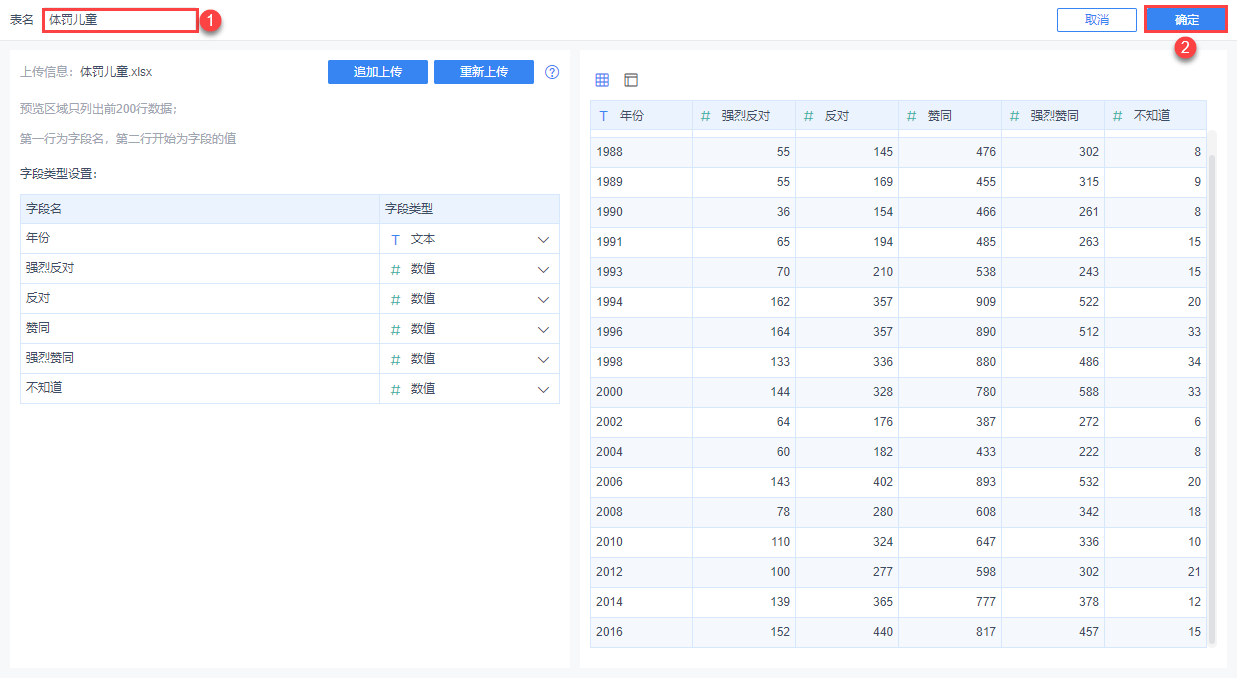This screenshot has width=1237, height=678.
Task: Click the 取消 button
Action: [x=1096, y=20]
